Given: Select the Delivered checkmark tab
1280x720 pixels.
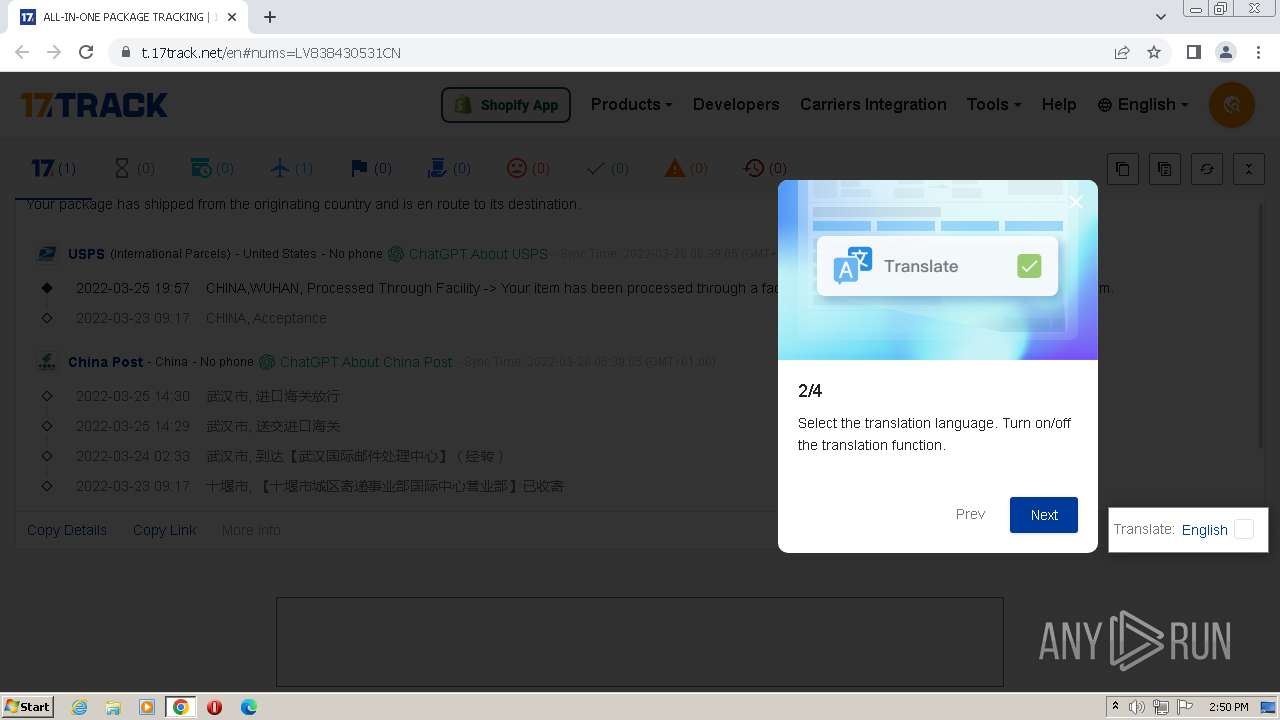Looking at the screenshot, I should point(607,168).
